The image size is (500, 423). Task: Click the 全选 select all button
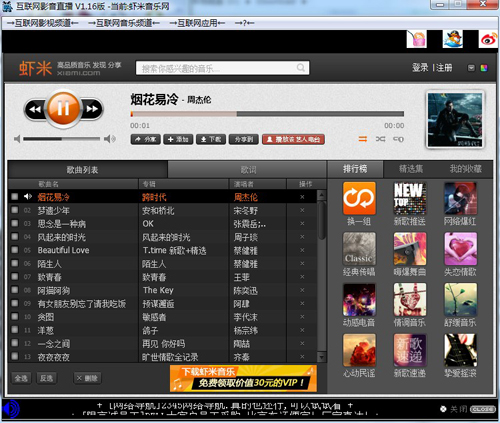click(x=21, y=378)
